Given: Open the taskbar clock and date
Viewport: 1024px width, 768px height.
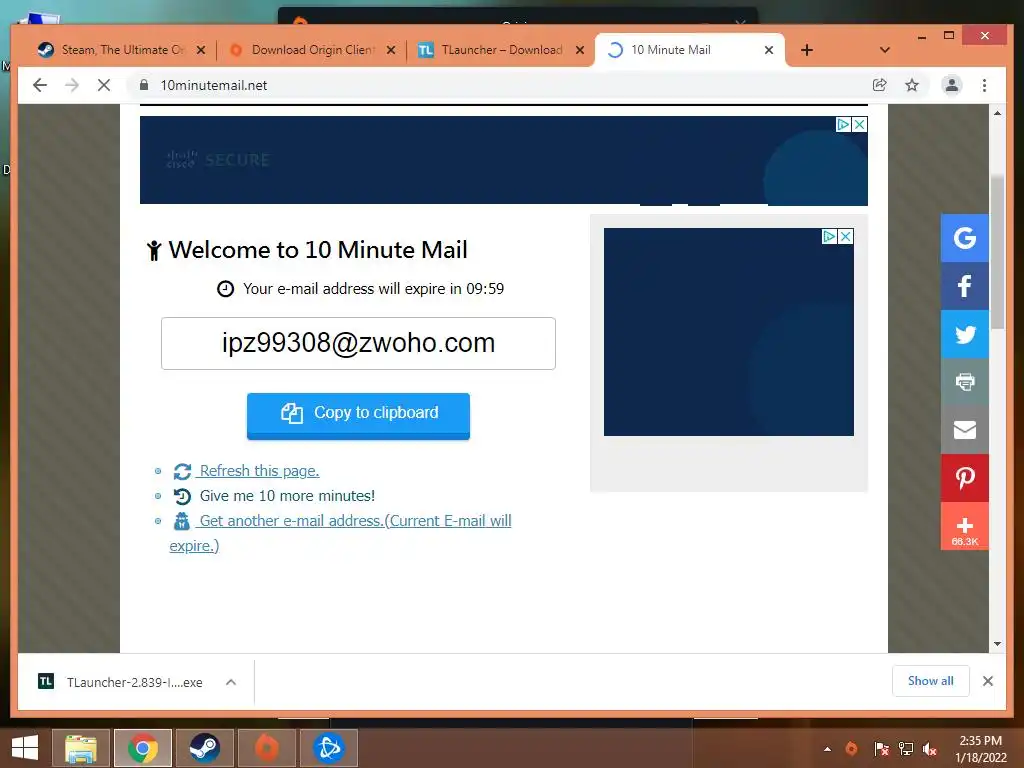Looking at the screenshot, I should 980,749.
